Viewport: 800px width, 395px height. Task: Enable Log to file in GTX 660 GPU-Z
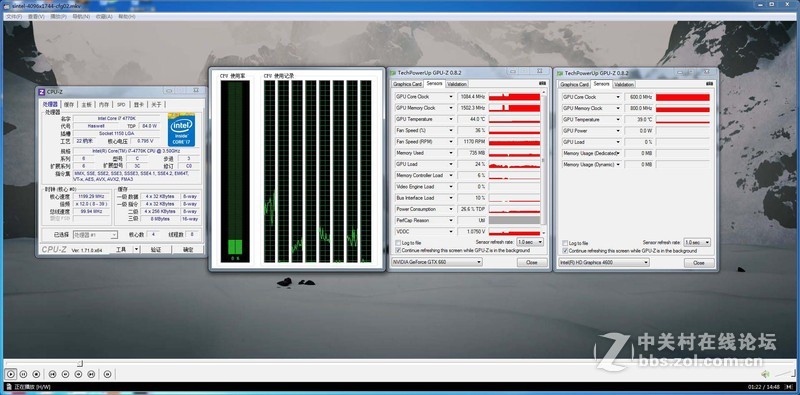pos(398,243)
